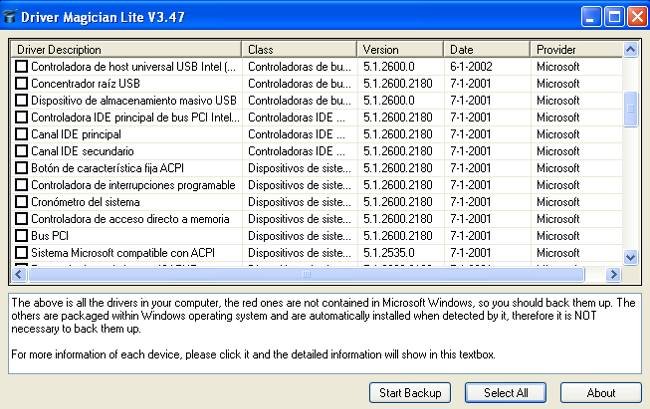
Task: Tick the Canal IDE principal checkbox
Action: pos(21,134)
